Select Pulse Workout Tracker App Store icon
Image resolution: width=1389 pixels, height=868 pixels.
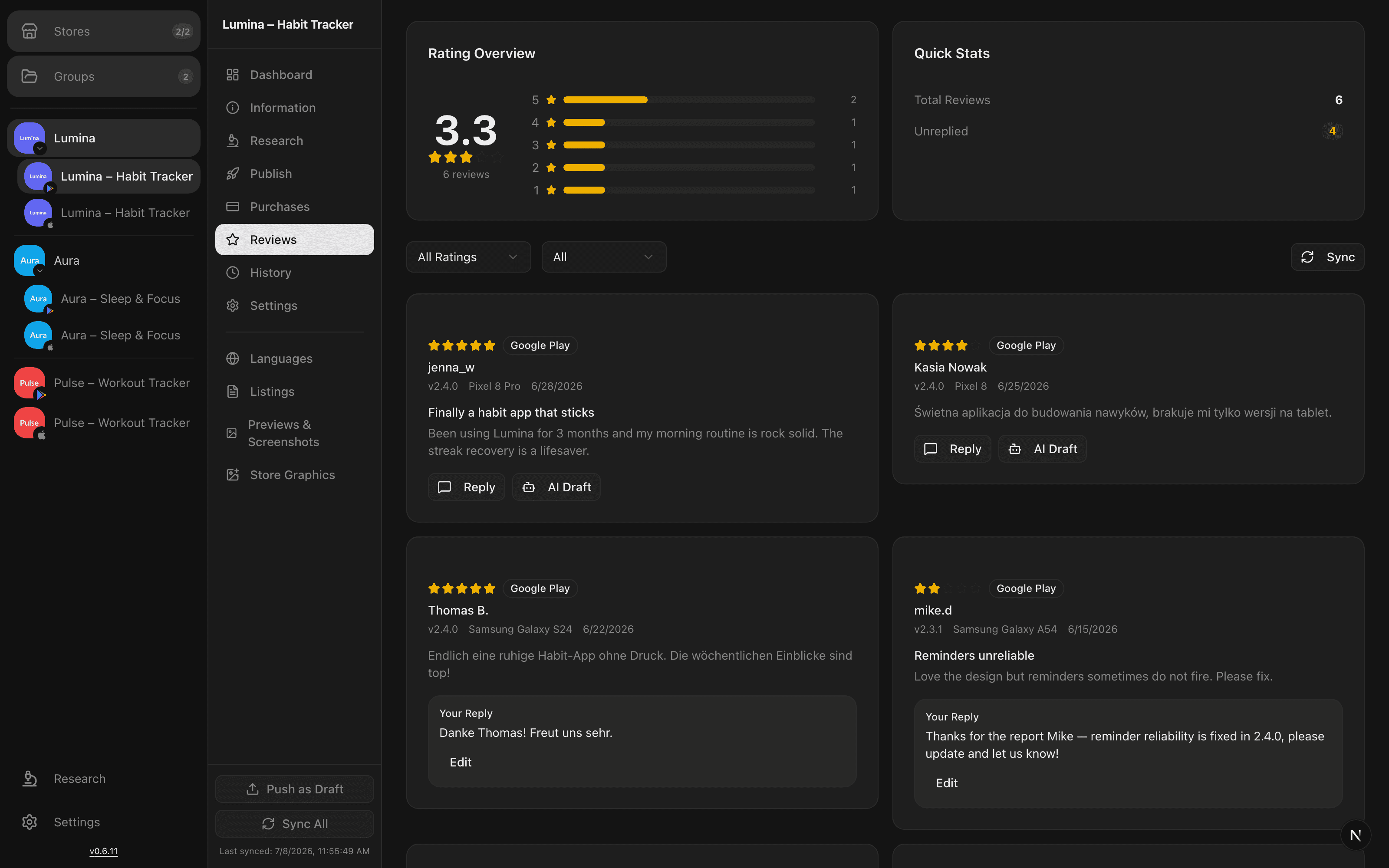(29, 423)
